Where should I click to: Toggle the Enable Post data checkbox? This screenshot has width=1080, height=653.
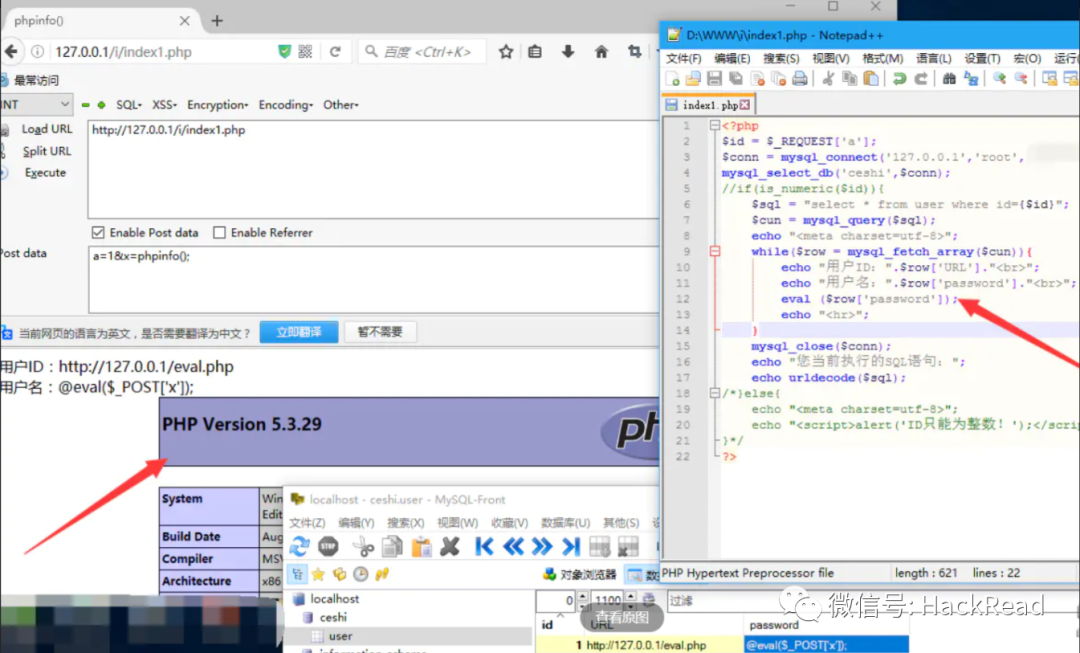tap(98, 233)
